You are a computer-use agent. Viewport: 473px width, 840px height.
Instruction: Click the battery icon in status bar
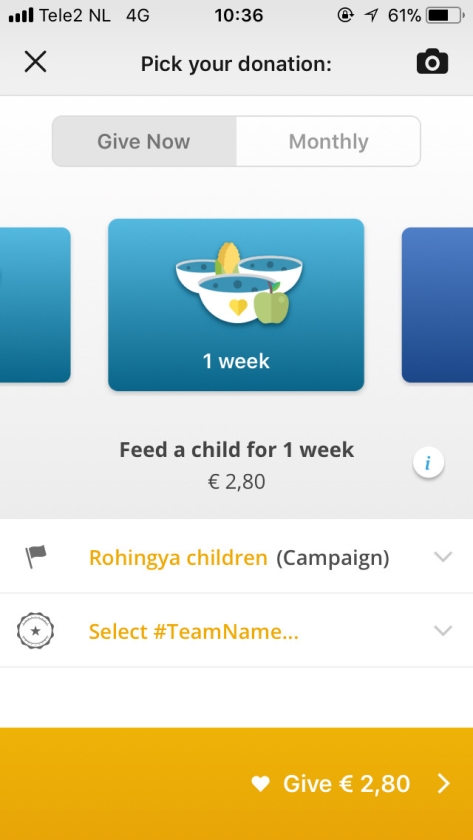tap(446, 16)
